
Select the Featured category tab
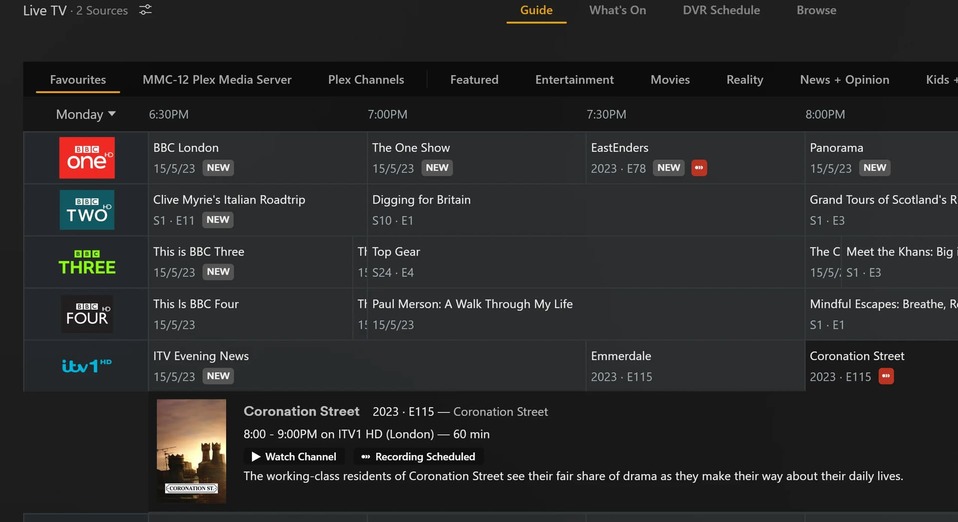[x=474, y=79]
